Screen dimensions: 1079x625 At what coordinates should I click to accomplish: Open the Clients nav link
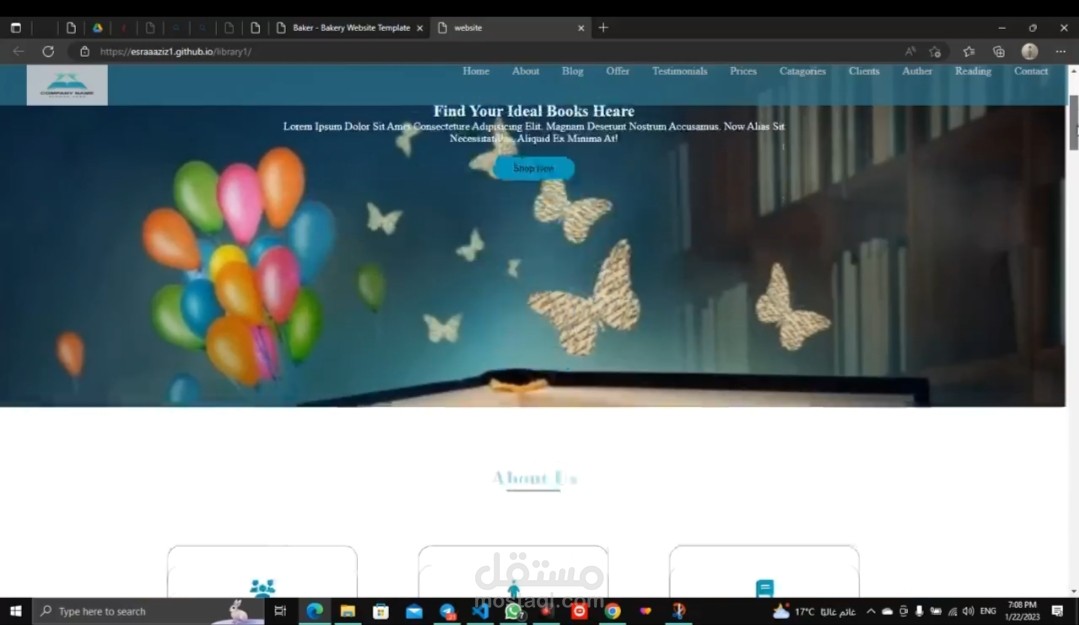tap(864, 71)
